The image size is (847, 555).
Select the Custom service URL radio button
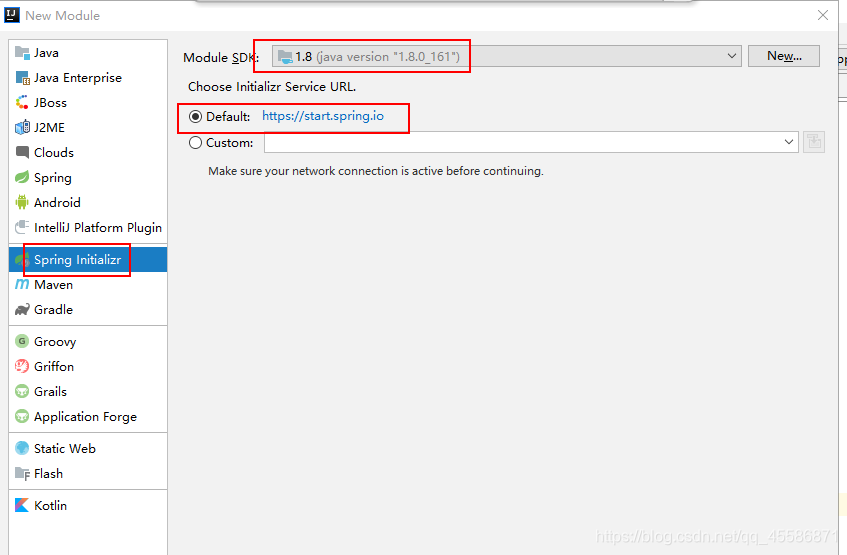click(196, 143)
